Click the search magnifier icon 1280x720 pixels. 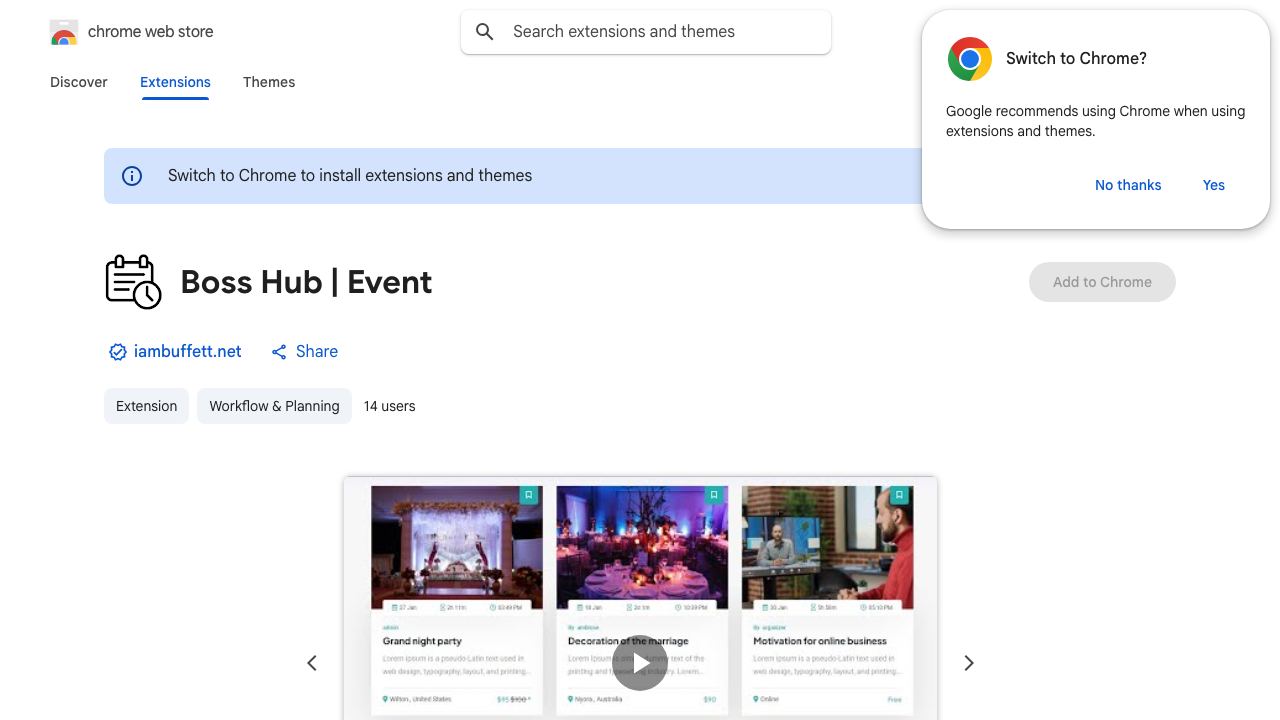[x=485, y=32]
